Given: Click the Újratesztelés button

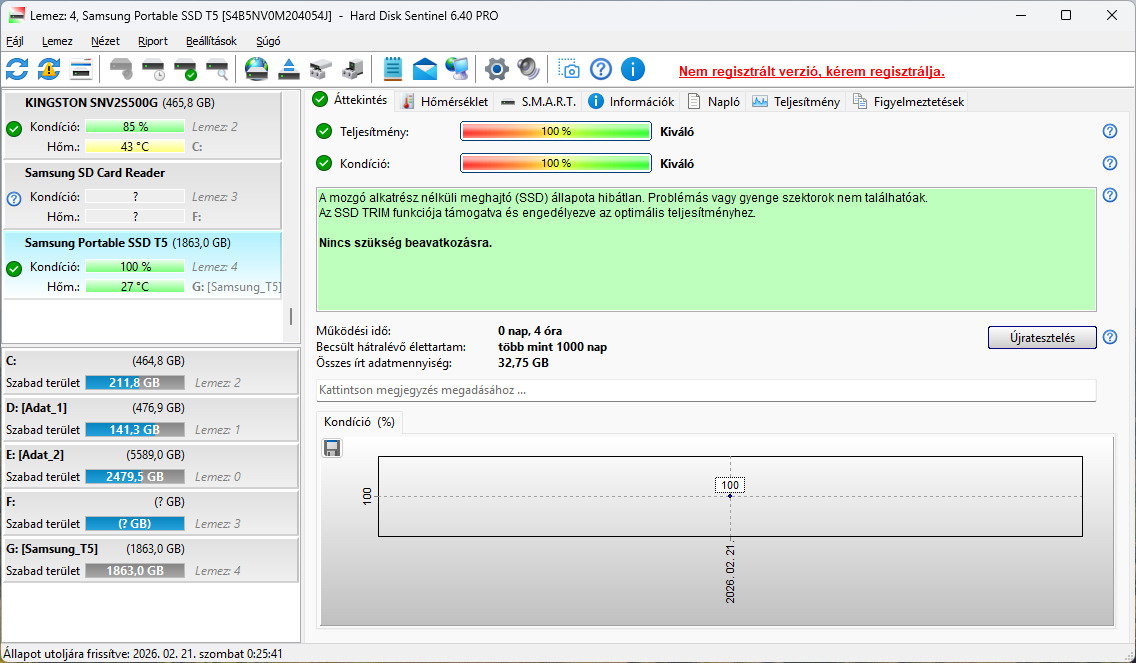Looking at the screenshot, I should point(1042,338).
